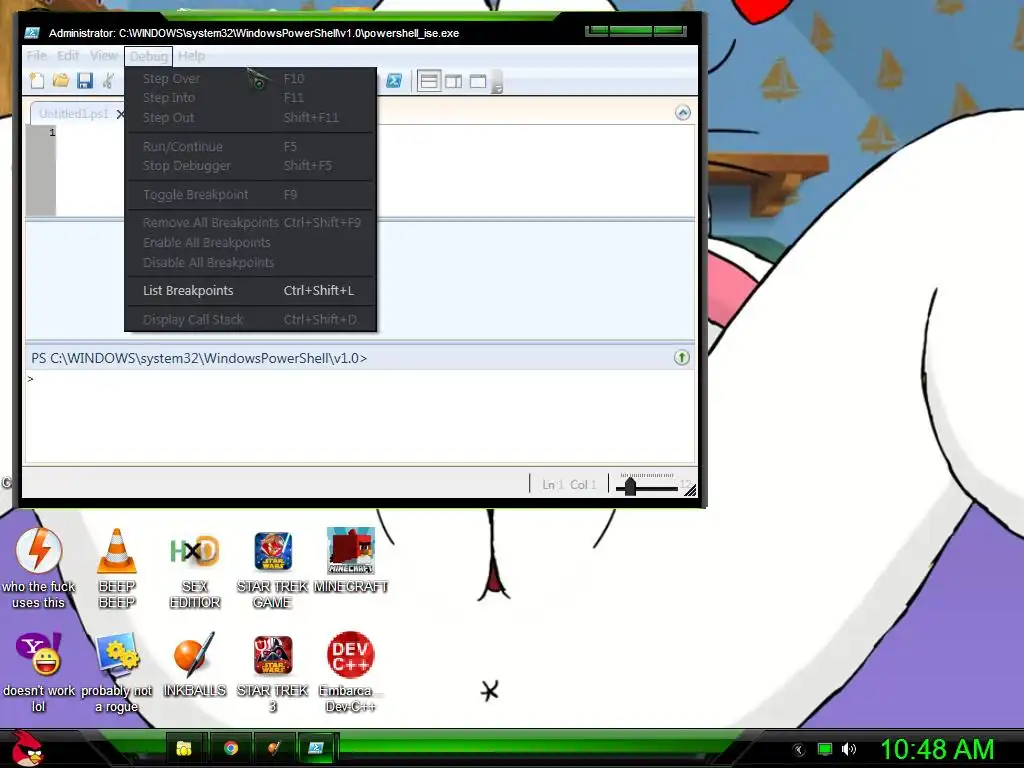Select Stop Debugger in Debug menu

250,166
